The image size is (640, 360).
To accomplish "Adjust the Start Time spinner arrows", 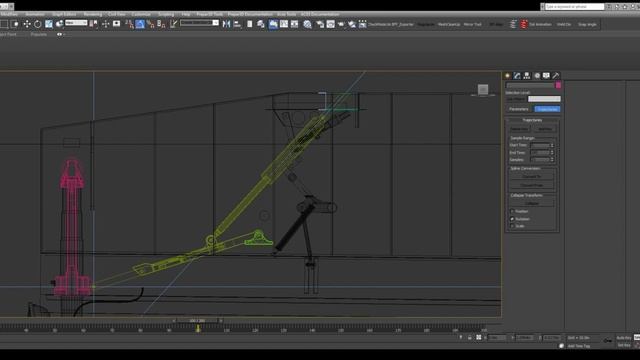I will pyautogui.click(x=552, y=145).
